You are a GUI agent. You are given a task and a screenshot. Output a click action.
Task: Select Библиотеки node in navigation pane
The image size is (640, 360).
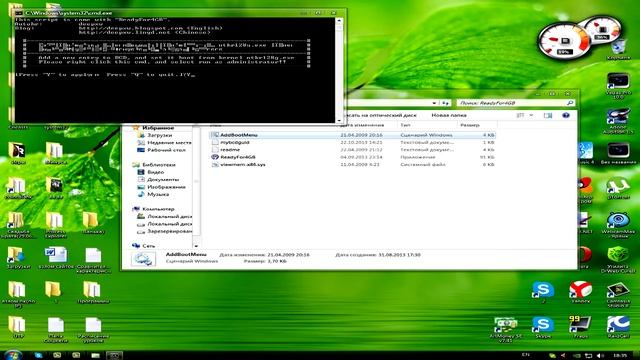coord(154,165)
